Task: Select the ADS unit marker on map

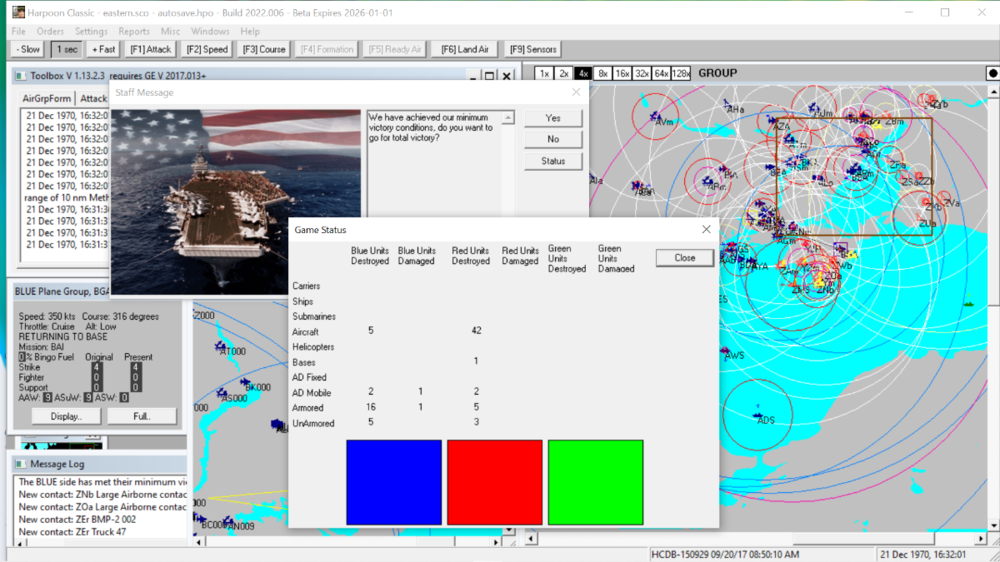Action: pos(758,415)
